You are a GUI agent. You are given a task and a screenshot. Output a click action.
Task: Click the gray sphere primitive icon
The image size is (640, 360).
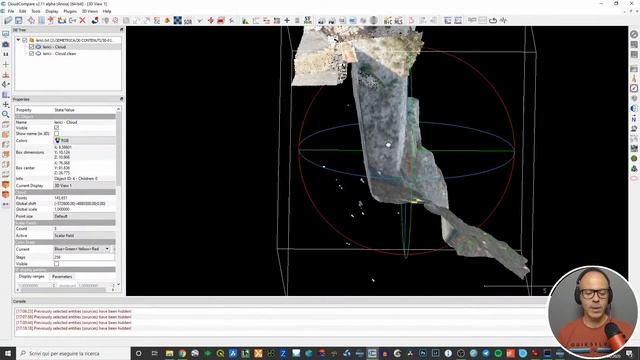[x=373, y=20]
